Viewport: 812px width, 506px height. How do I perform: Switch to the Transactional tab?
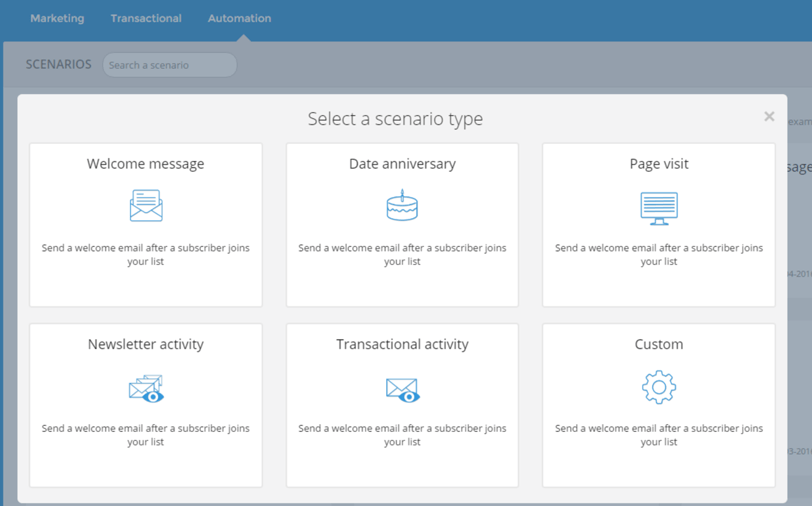tap(146, 18)
